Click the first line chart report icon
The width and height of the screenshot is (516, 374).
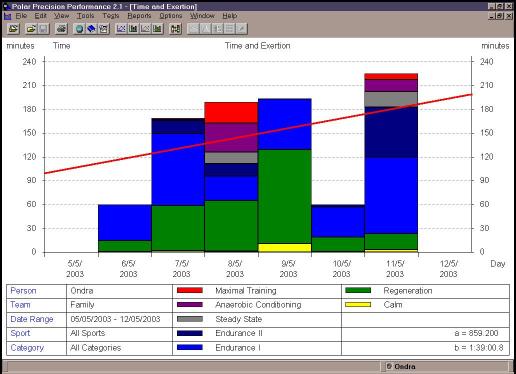pyautogui.click(x=121, y=29)
